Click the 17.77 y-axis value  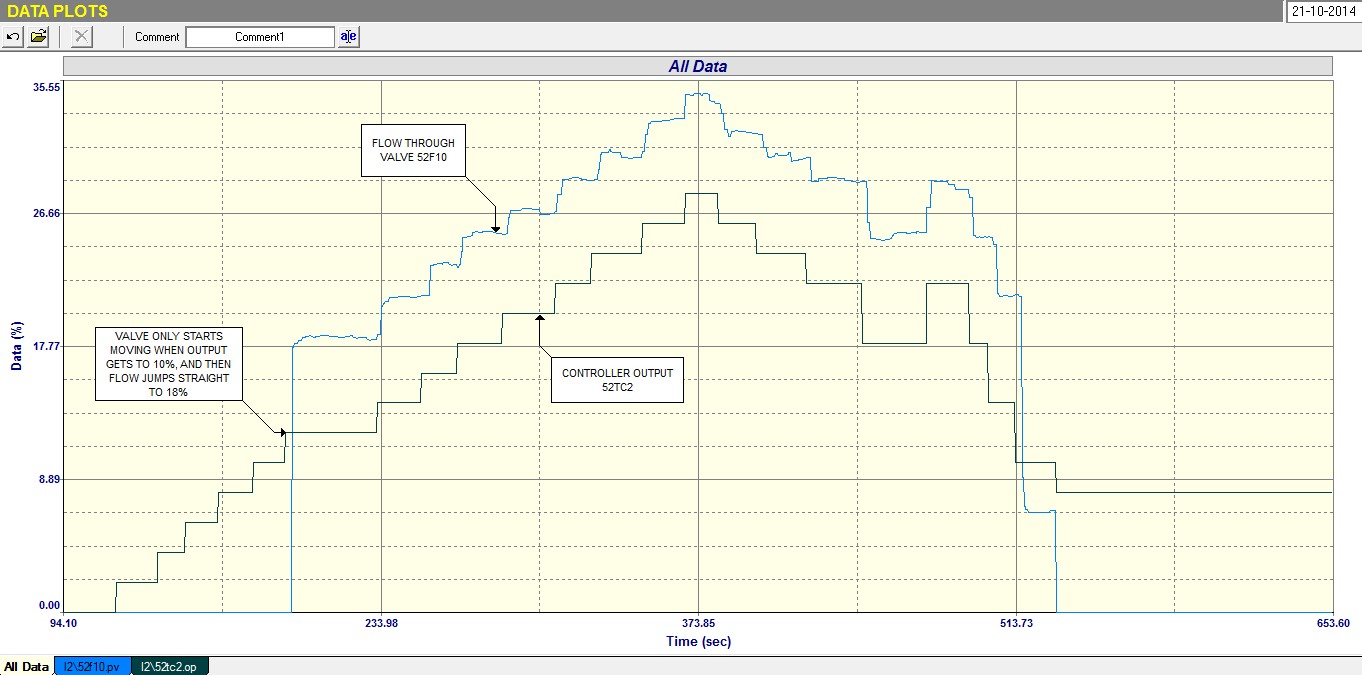coord(47,346)
